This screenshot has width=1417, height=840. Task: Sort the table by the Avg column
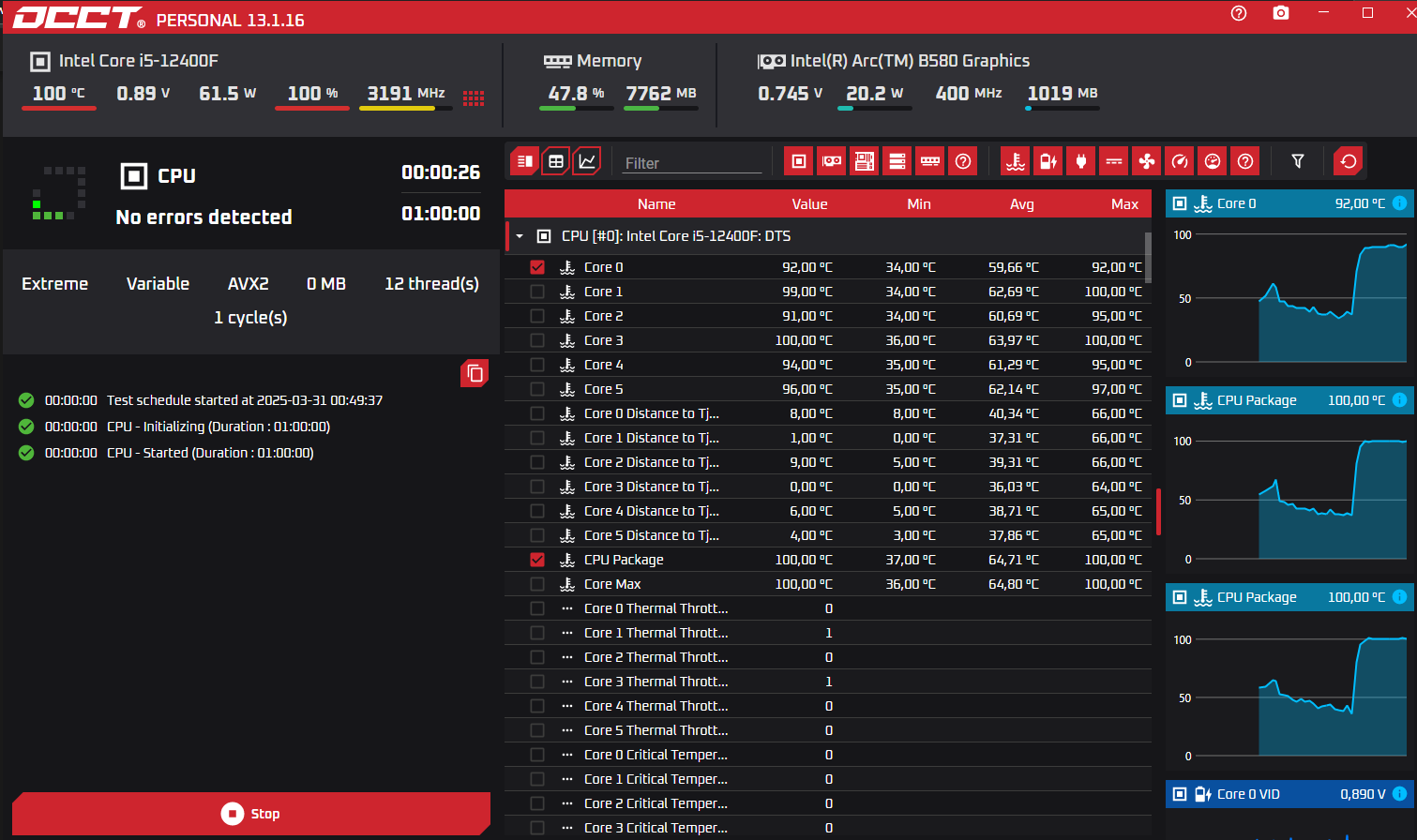(1022, 204)
